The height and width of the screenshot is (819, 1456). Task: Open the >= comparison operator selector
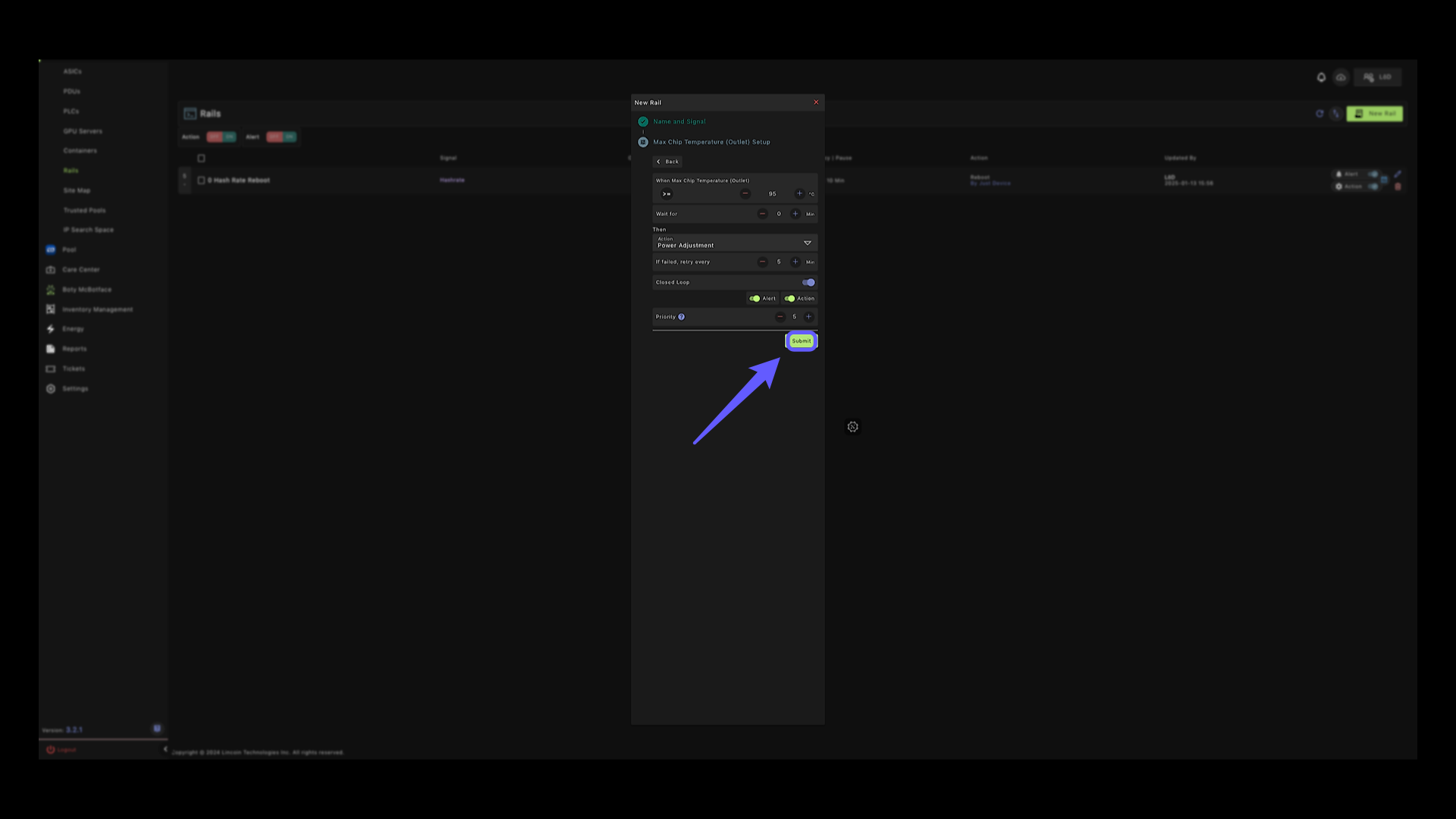pyautogui.click(x=667, y=194)
